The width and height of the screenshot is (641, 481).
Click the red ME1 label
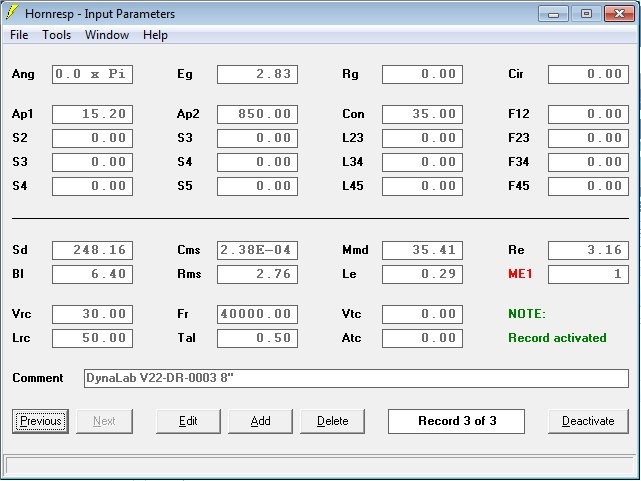point(520,274)
